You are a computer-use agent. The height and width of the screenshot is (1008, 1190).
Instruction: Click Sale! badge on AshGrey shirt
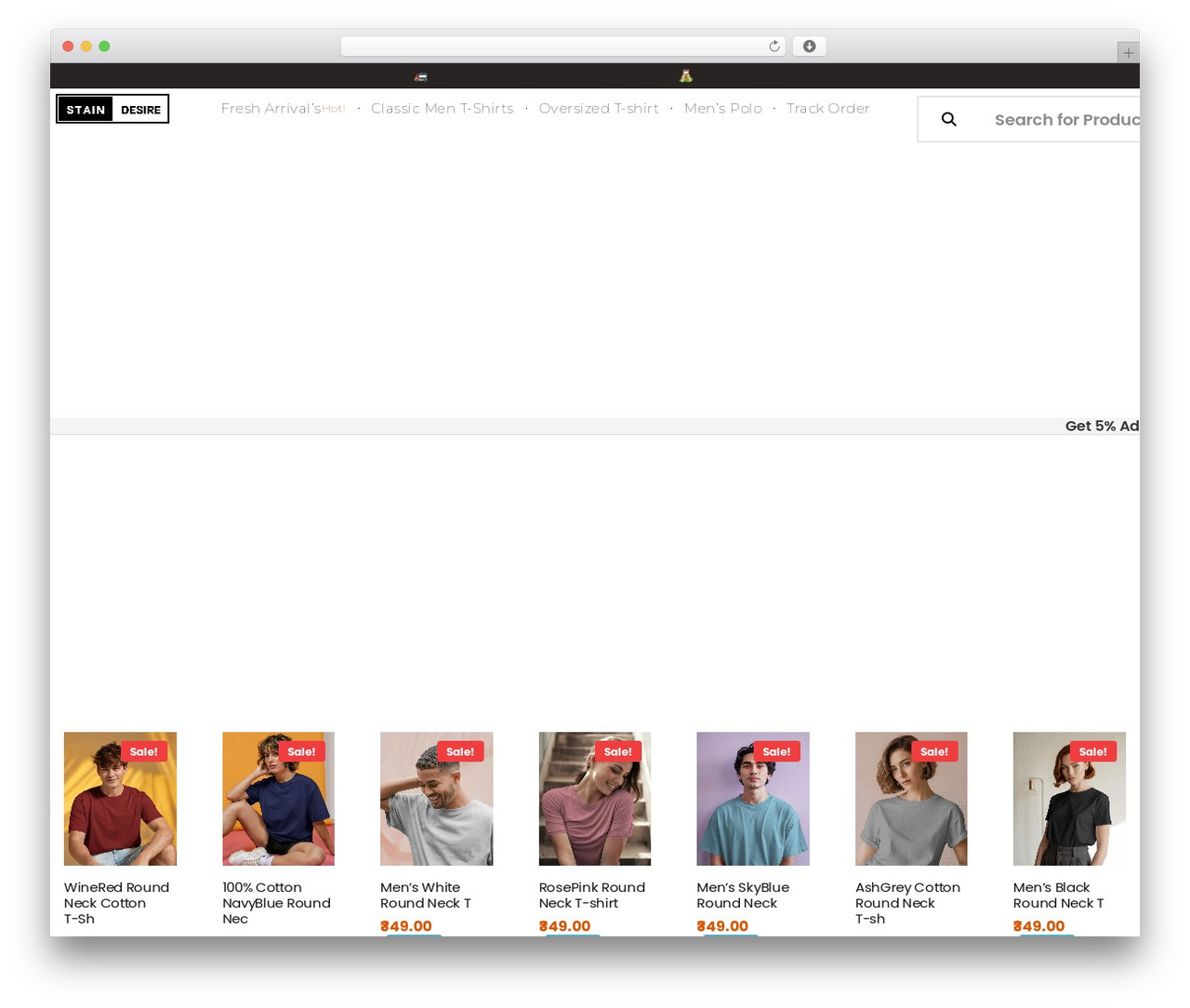[x=934, y=751]
